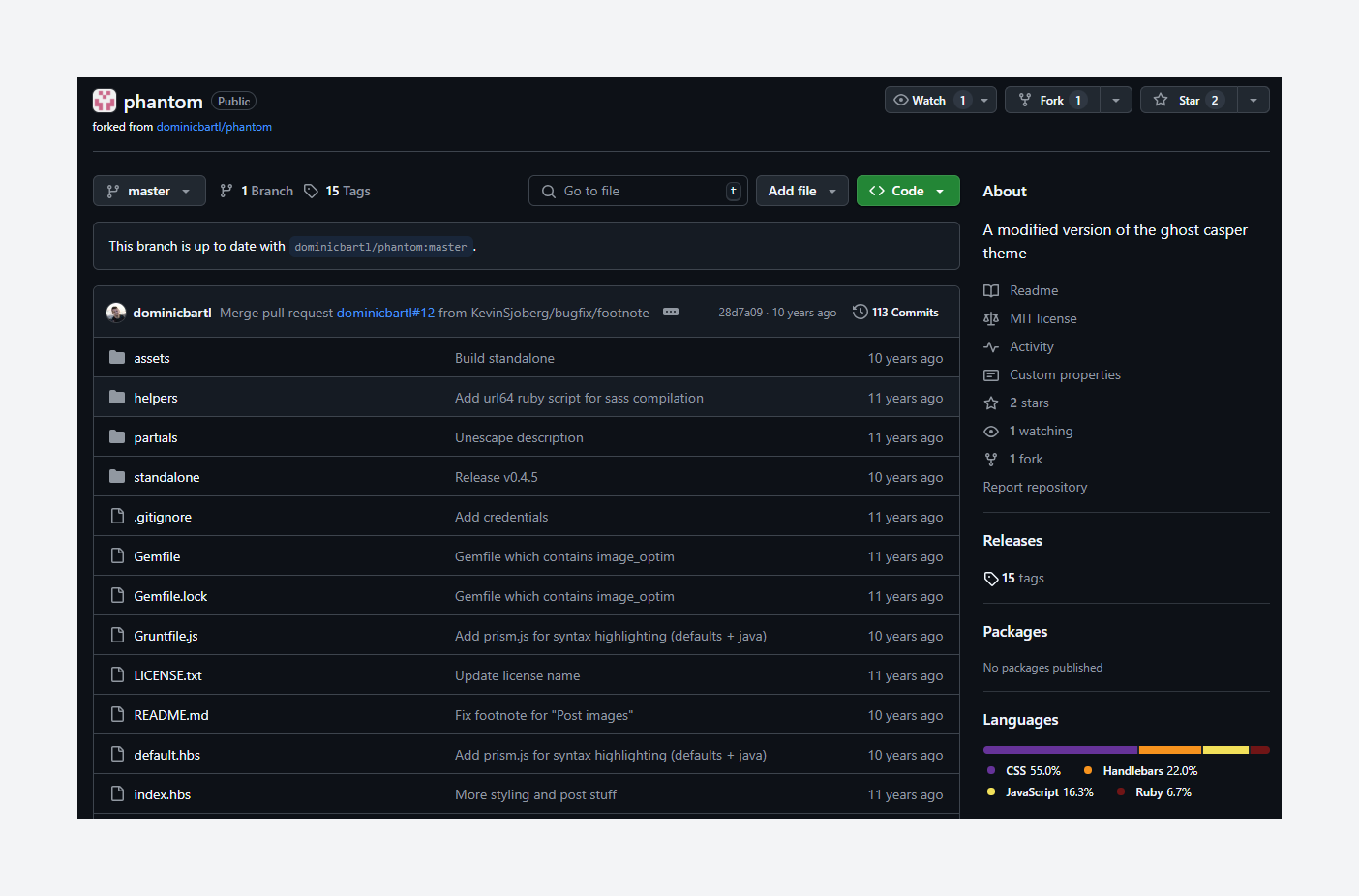
Task: Click the LICENSE.txt file icon
Action: click(x=117, y=675)
